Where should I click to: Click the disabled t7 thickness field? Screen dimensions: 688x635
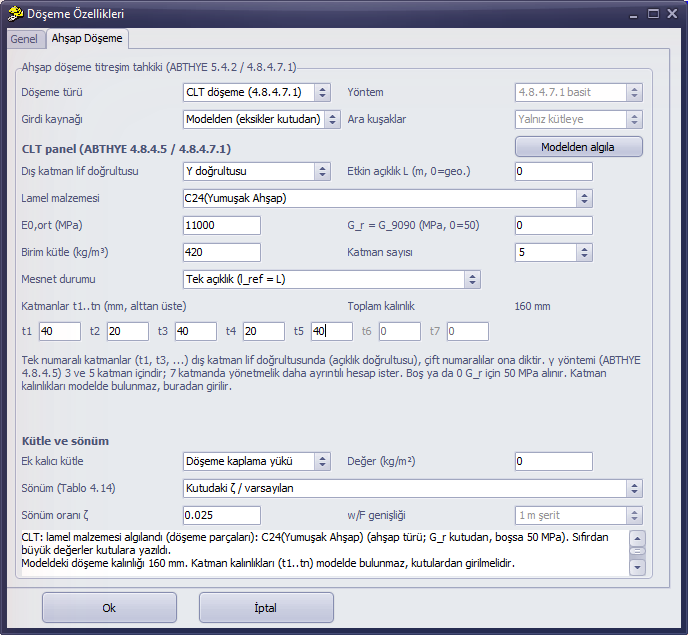point(468,331)
